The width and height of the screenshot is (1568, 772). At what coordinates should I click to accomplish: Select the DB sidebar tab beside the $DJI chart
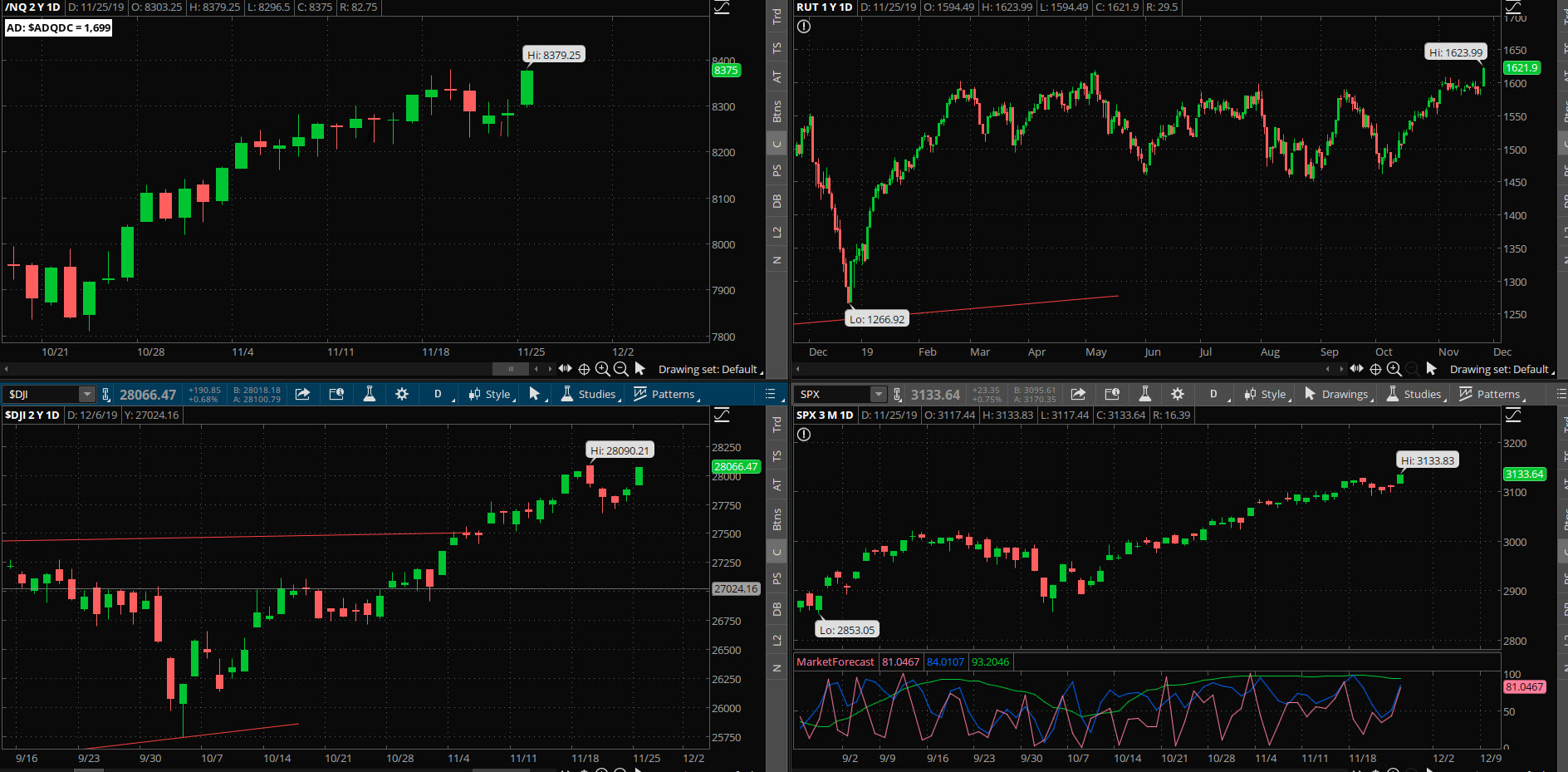(x=777, y=609)
